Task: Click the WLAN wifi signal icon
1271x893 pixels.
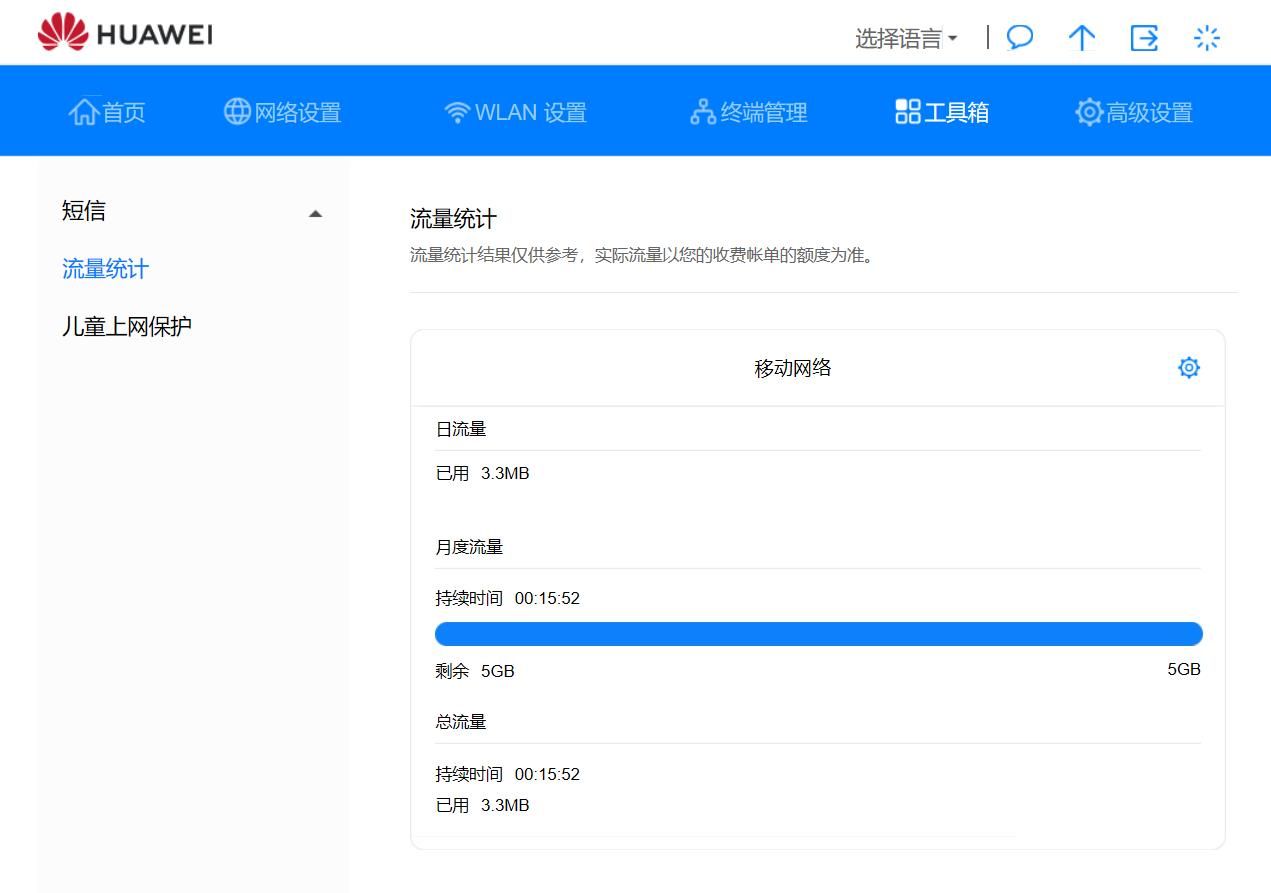Action: [x=457, y=113]
